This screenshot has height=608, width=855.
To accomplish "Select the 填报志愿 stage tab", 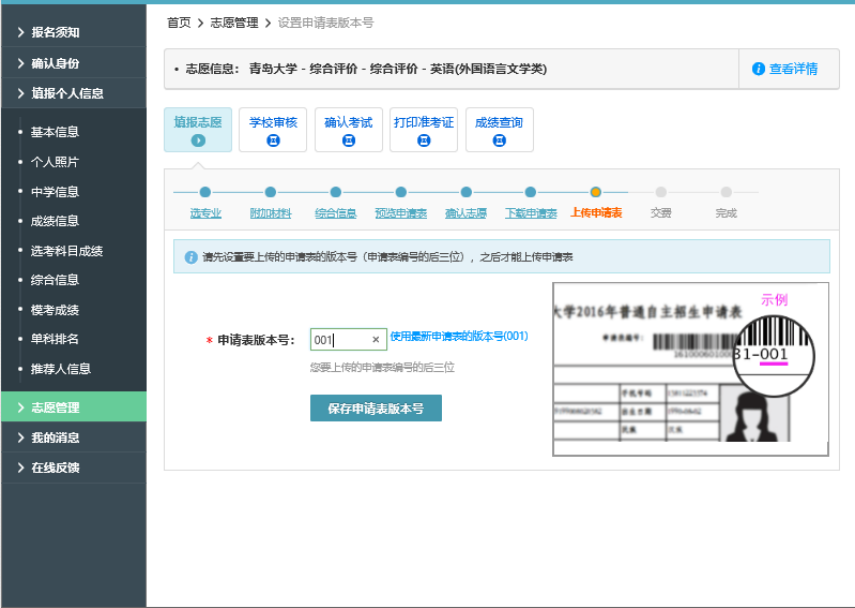I will [x=197, y=130].
